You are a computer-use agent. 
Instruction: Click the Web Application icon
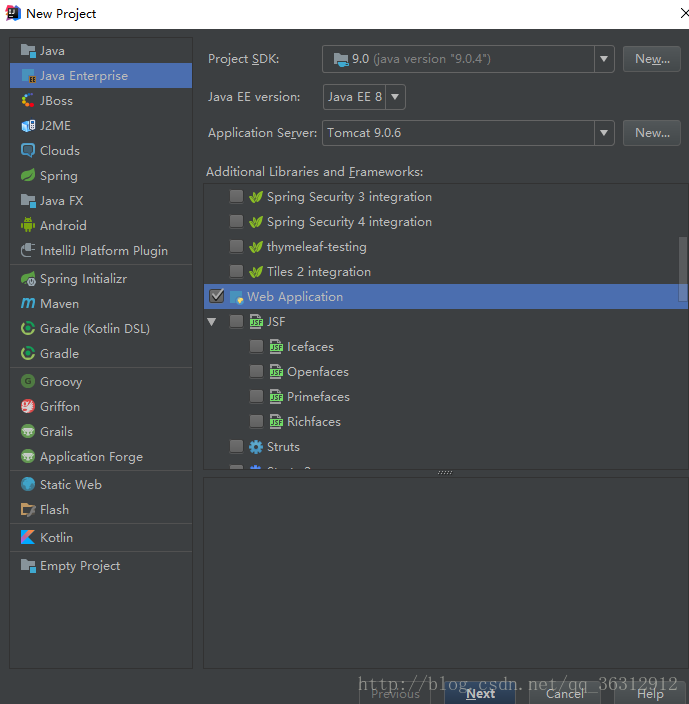[x=237, y=297]
